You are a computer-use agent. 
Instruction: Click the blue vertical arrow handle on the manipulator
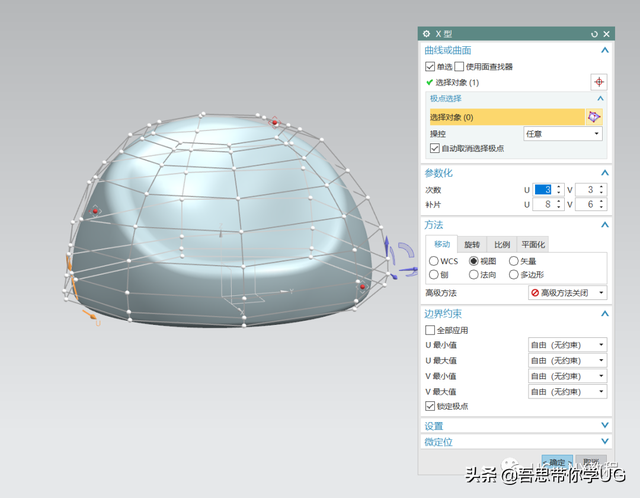coord(387,247)
